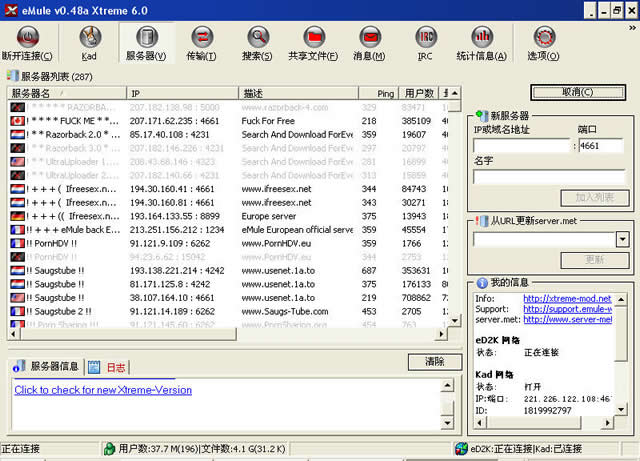Open the 传输 transfers toolbar icon

tap(202, 37)
